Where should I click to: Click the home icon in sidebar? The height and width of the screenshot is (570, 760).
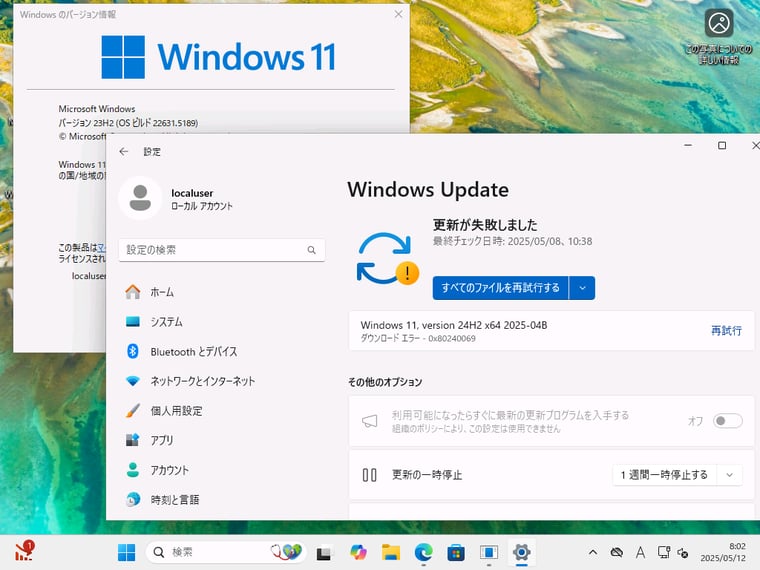(133, 292)
